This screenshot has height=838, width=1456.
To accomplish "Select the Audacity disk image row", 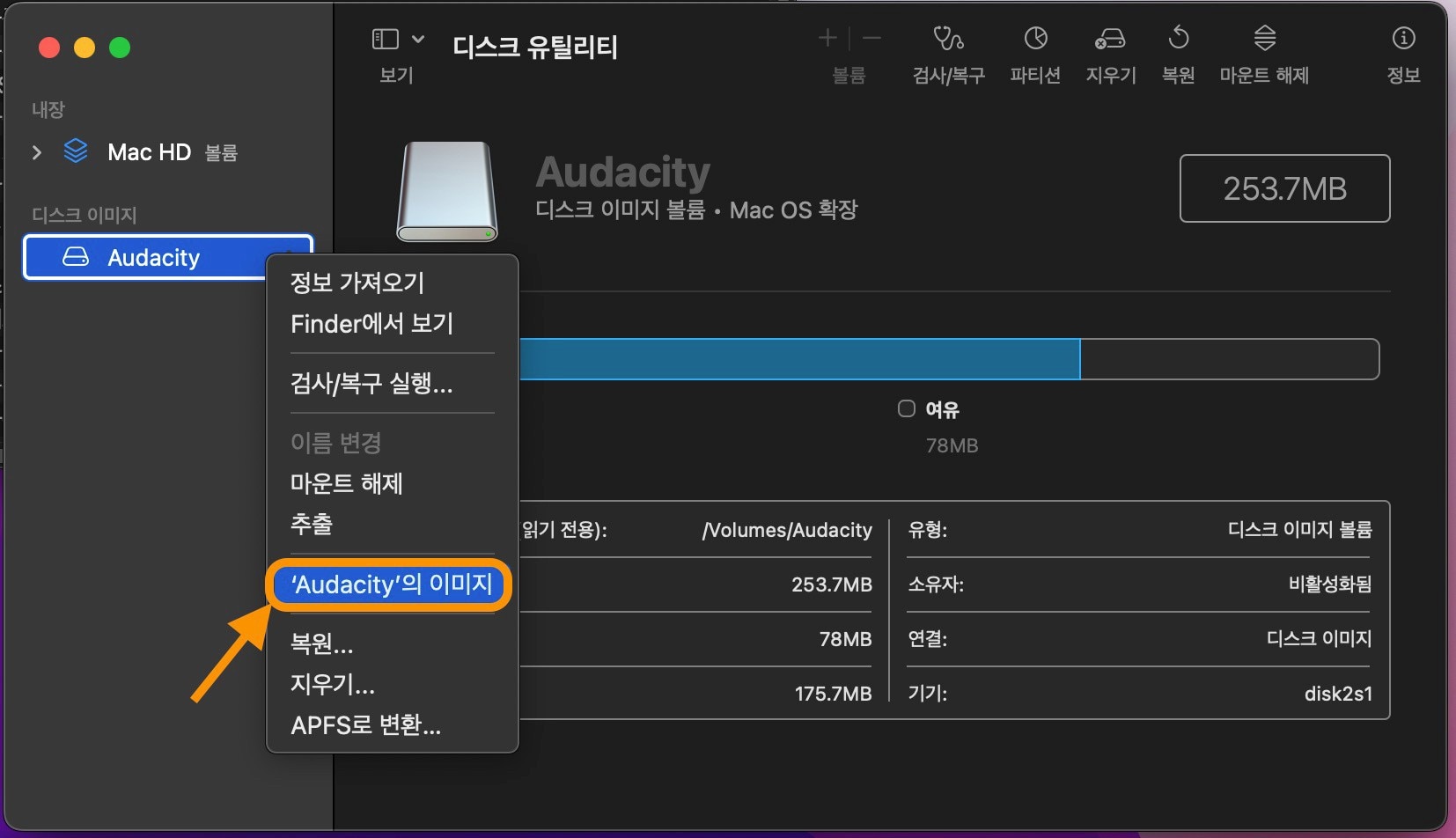I will coord(167,257).
